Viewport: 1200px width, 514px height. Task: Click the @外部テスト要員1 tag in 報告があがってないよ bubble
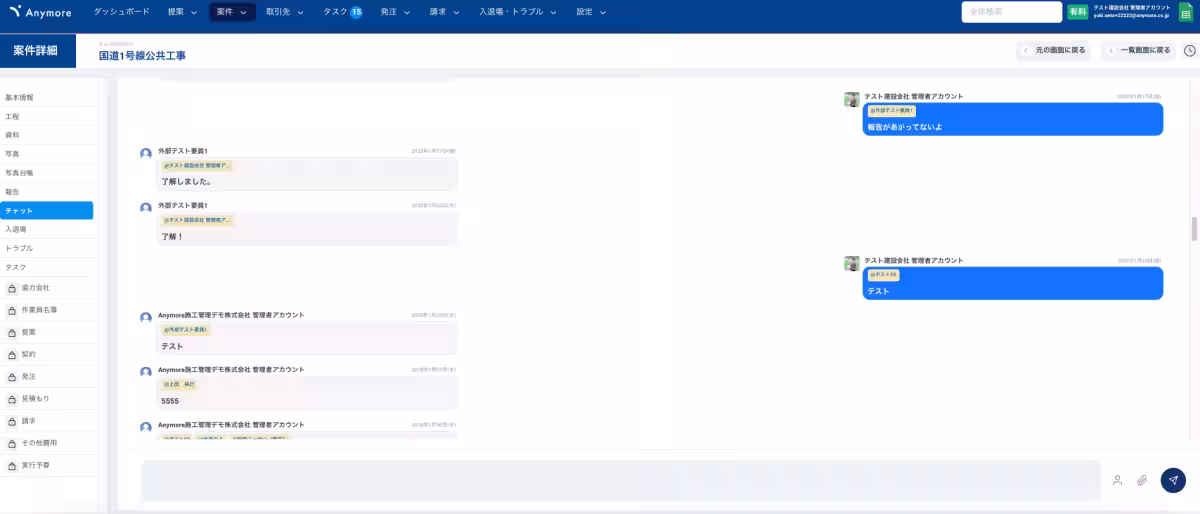[892, 111]
